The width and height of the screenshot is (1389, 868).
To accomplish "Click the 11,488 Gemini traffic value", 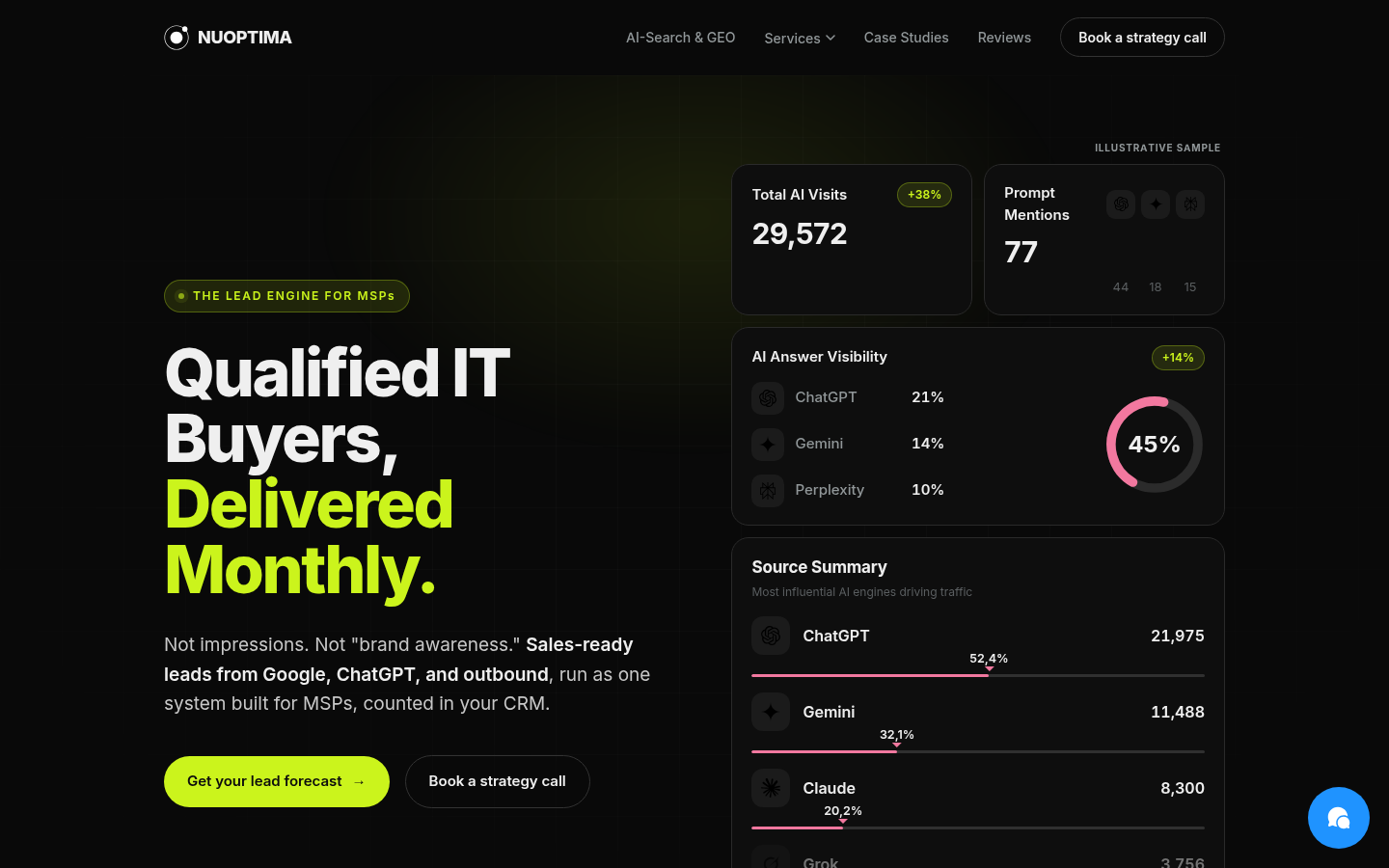I will tap(1178, 712).
